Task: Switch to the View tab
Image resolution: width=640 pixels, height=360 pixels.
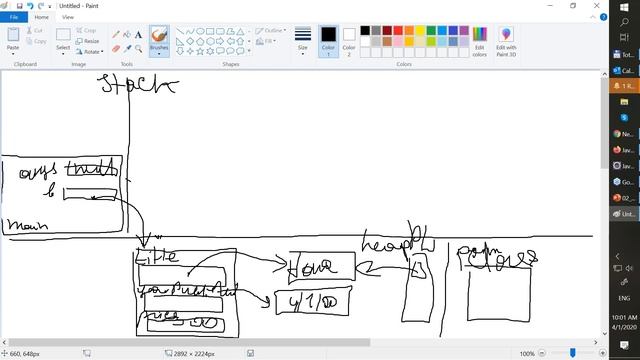Action: 68,17
